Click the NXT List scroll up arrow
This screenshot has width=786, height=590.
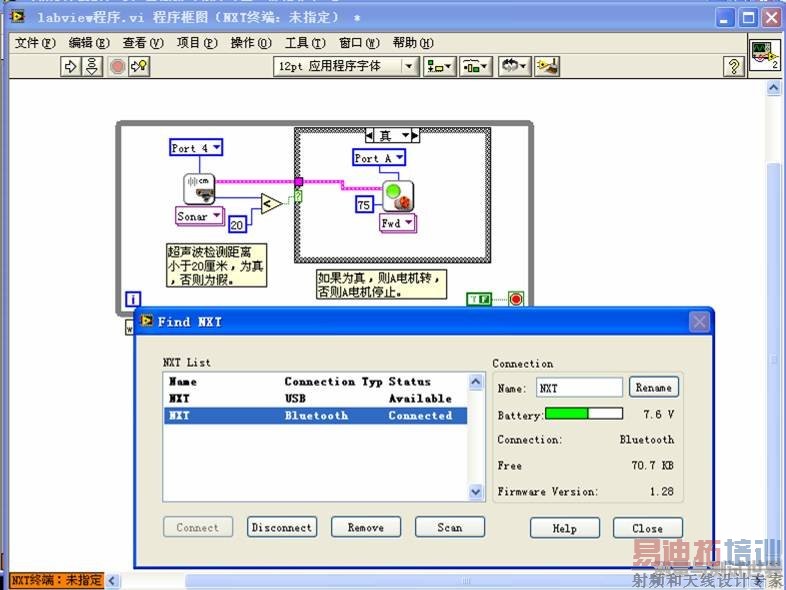(x=476, y=382)
